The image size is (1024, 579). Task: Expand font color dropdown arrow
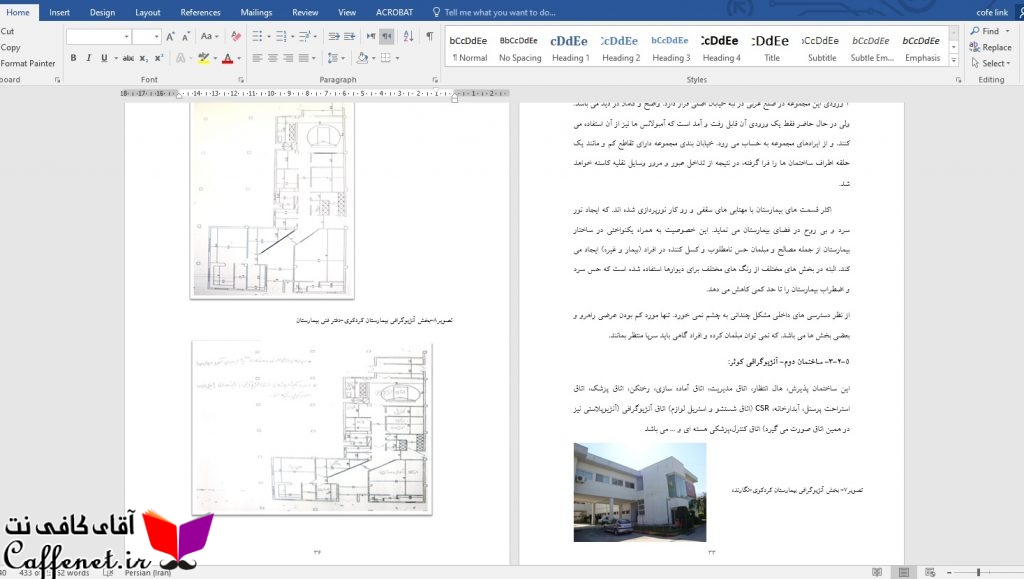239,58
